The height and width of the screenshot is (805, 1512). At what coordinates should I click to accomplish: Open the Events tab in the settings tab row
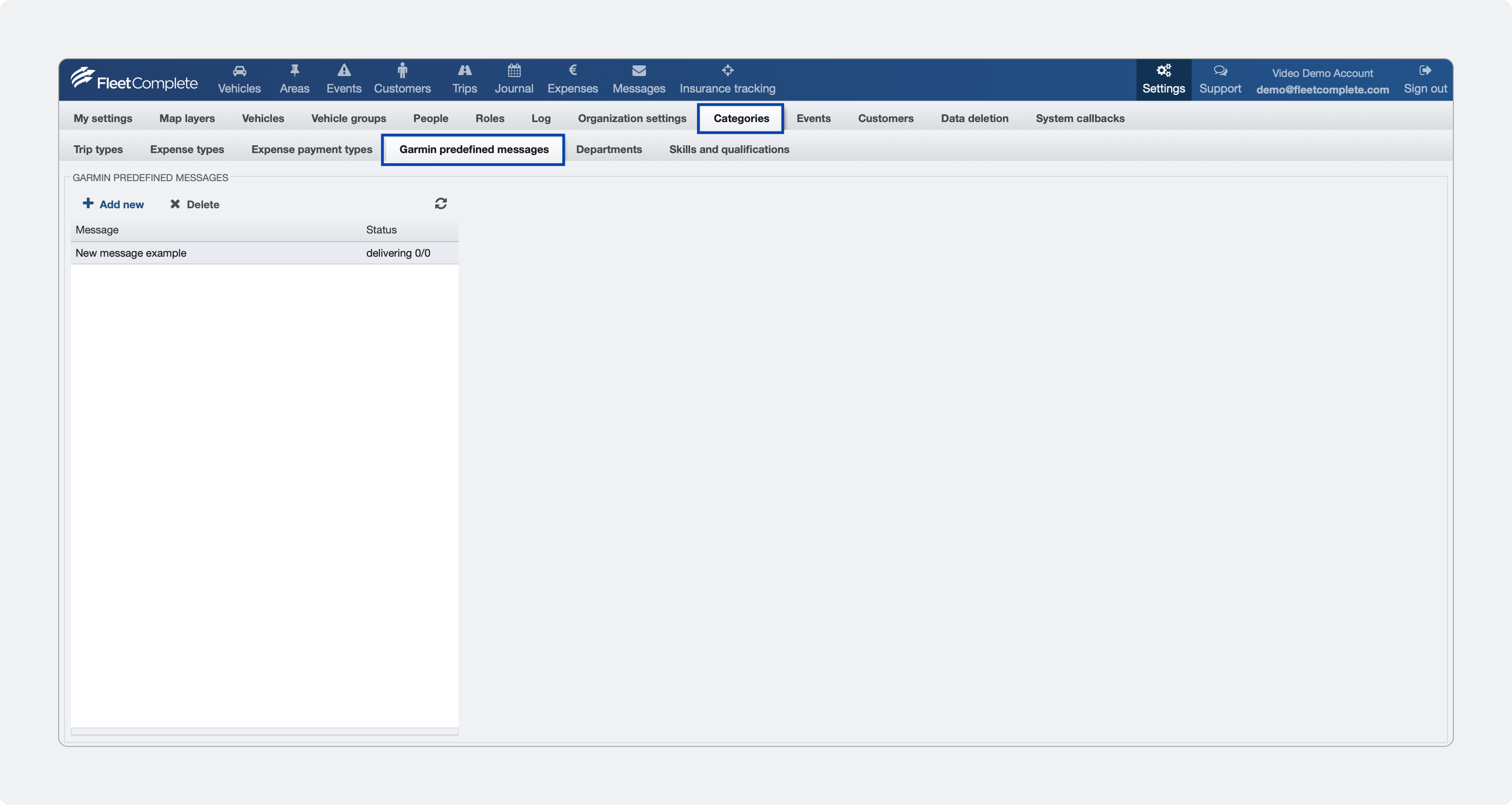click(x=814, y=118)
